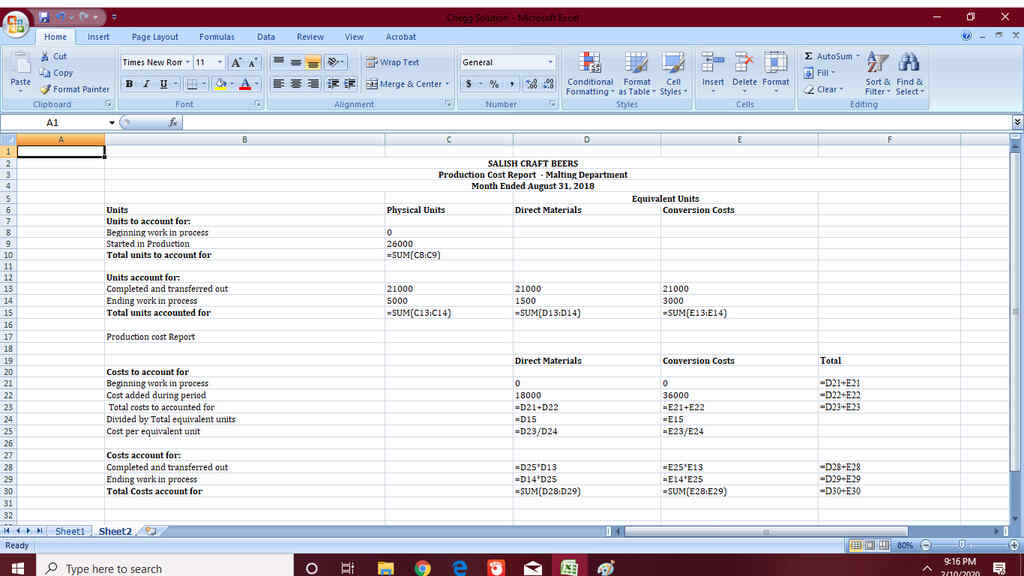Switch to the Sheet1 tab

click(x=69, y=531)
